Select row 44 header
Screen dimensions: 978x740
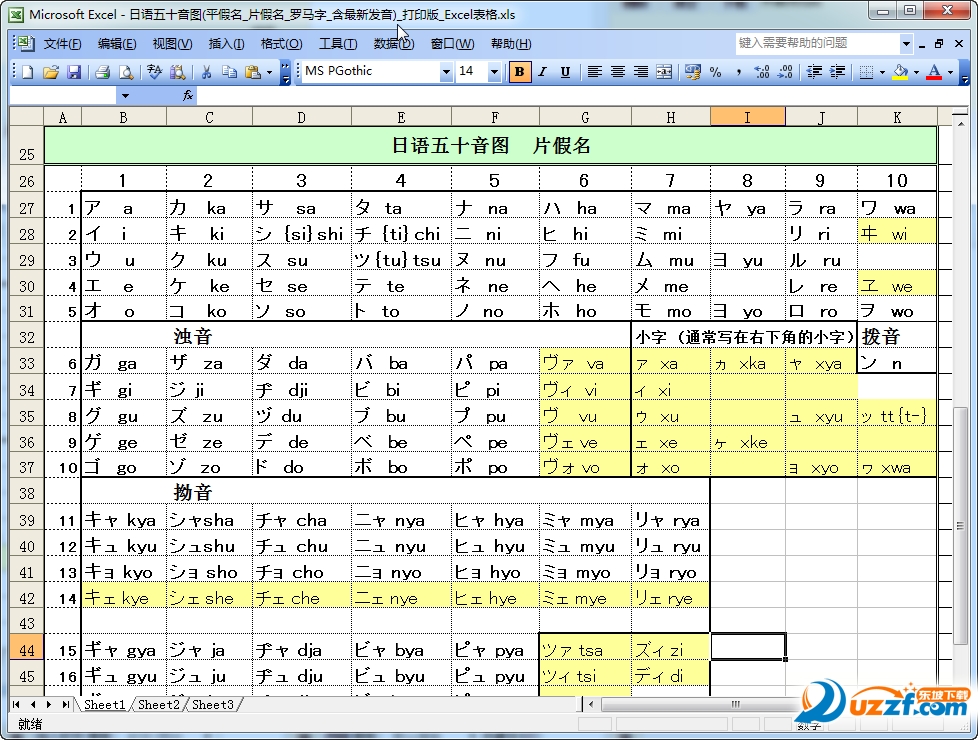(26, 650)
